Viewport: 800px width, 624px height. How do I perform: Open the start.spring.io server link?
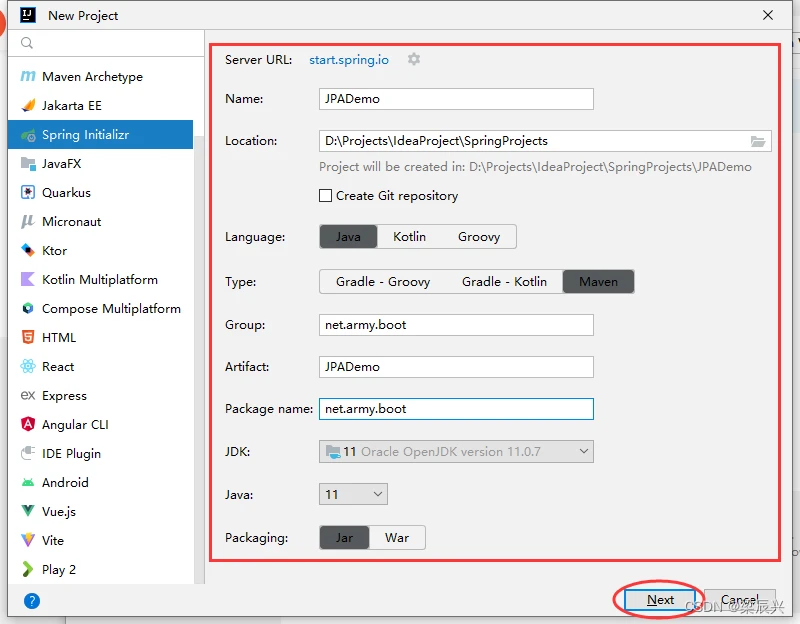tap(349, 60)
